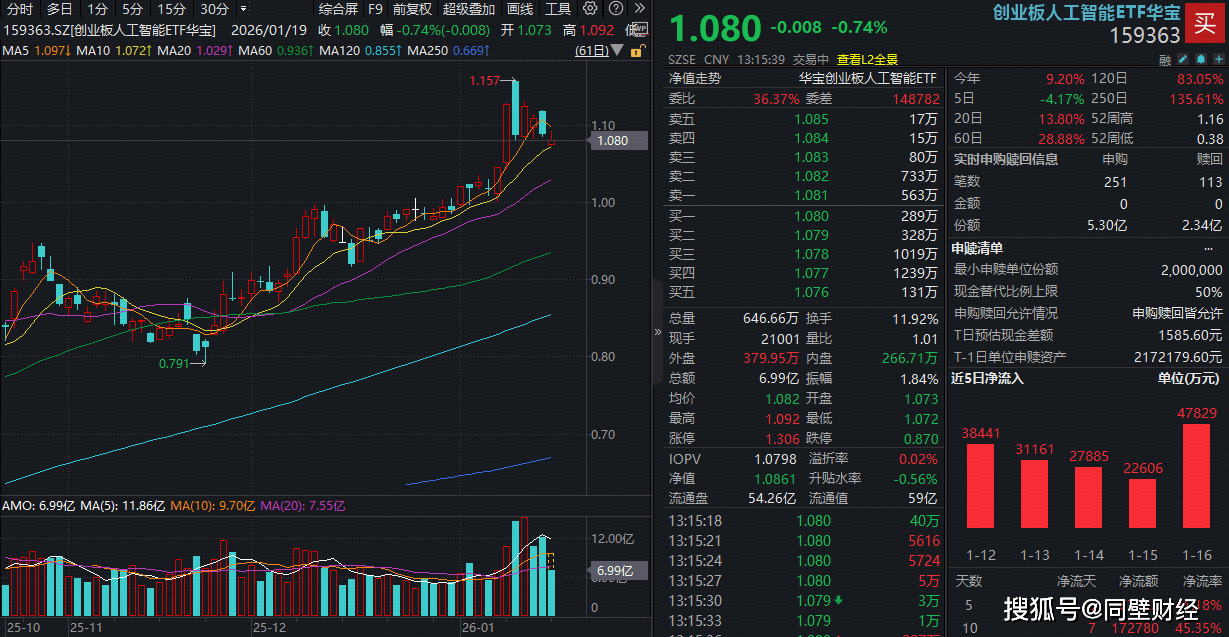Switch to the 分时 intraday tab
Screen dimensions: 1229x637
[21, 9]
